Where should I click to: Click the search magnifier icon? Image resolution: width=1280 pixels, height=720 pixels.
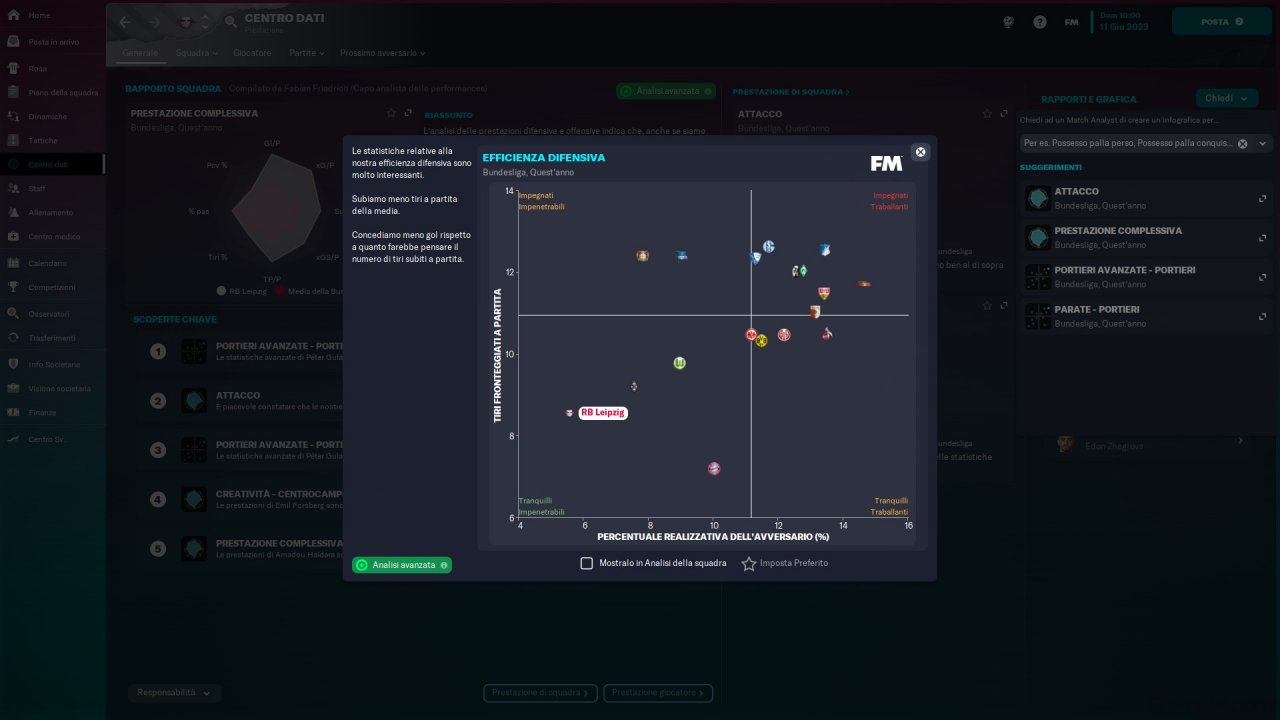(x=231, y=22)
